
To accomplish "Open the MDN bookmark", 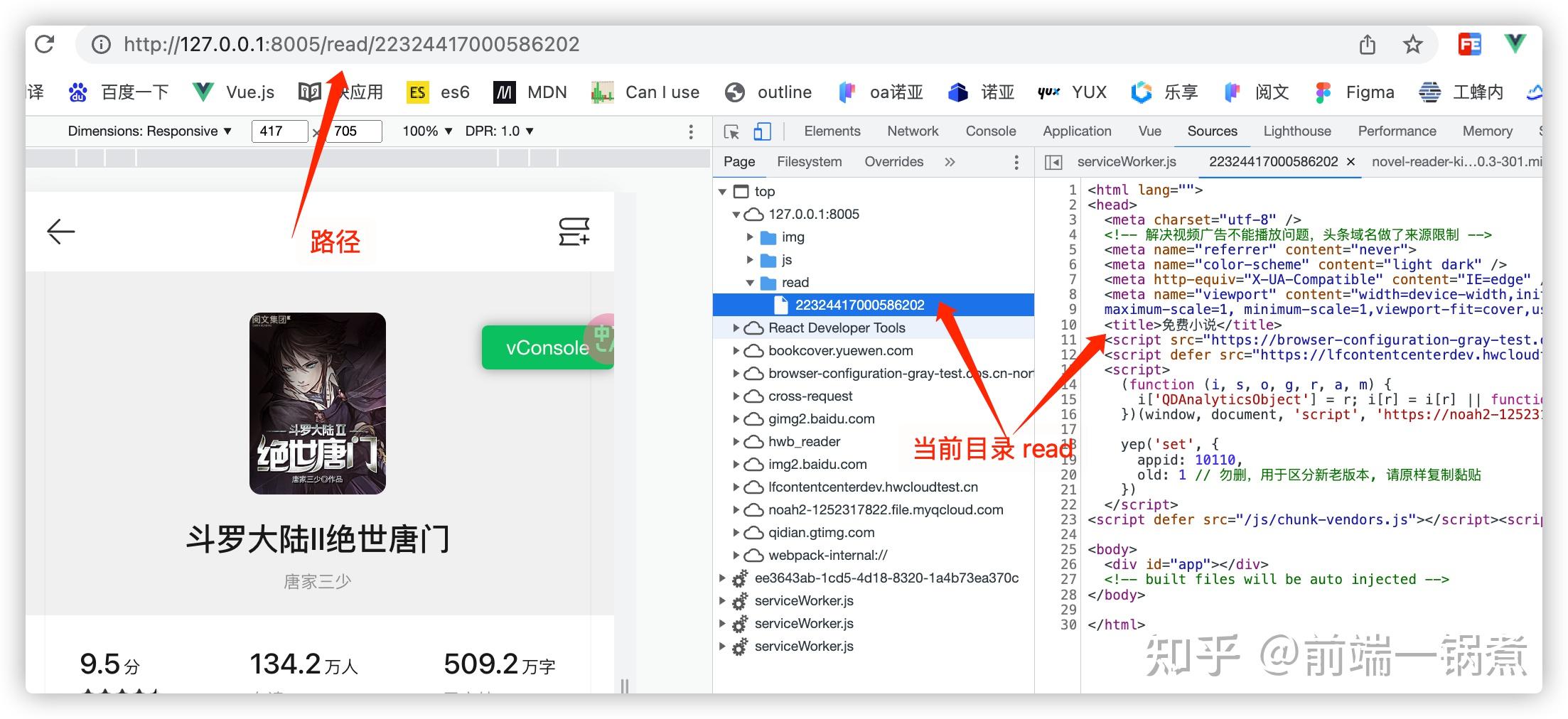I will pos(530,92).
